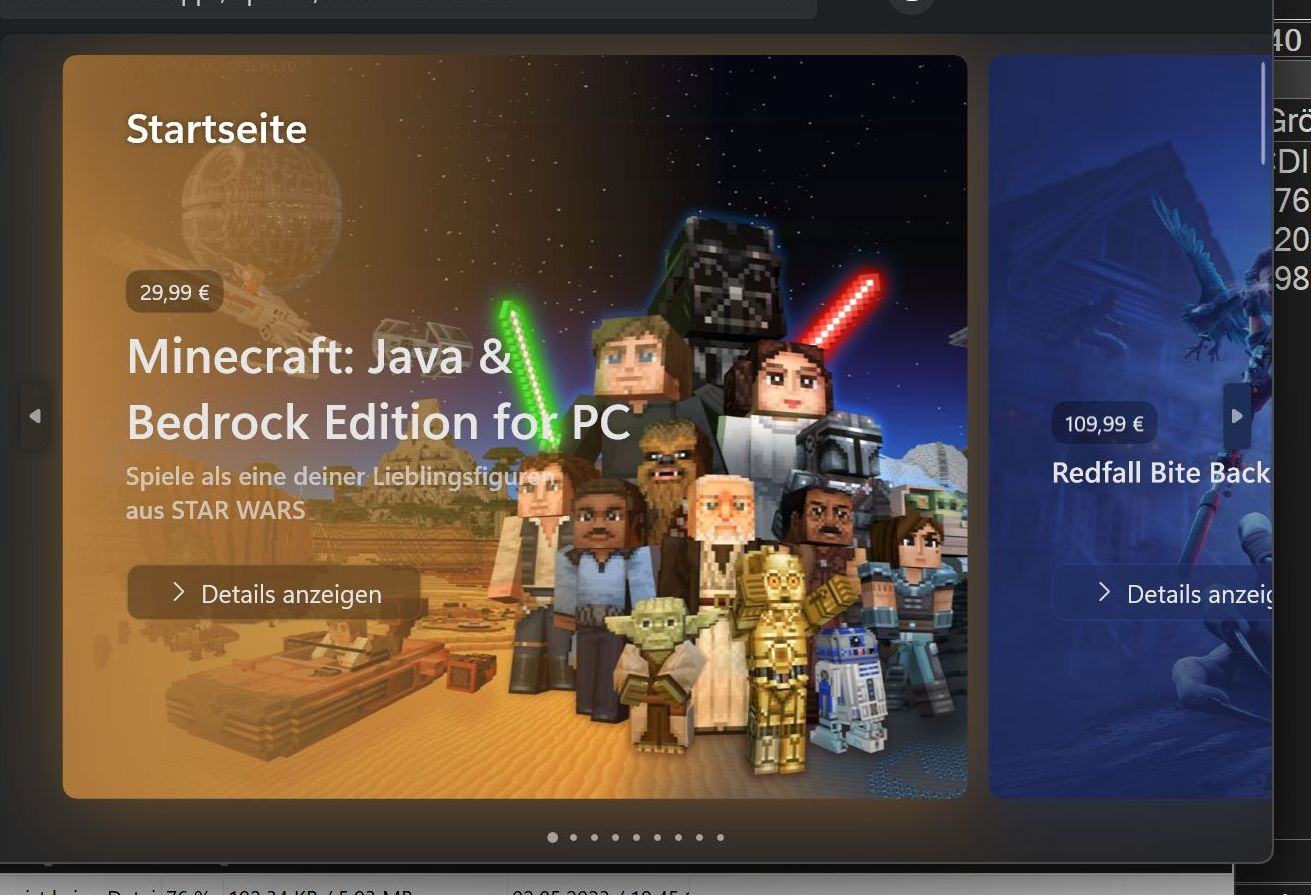
Task: Advance carousel with the right arrow
Action: click(x=1237, y=416)
